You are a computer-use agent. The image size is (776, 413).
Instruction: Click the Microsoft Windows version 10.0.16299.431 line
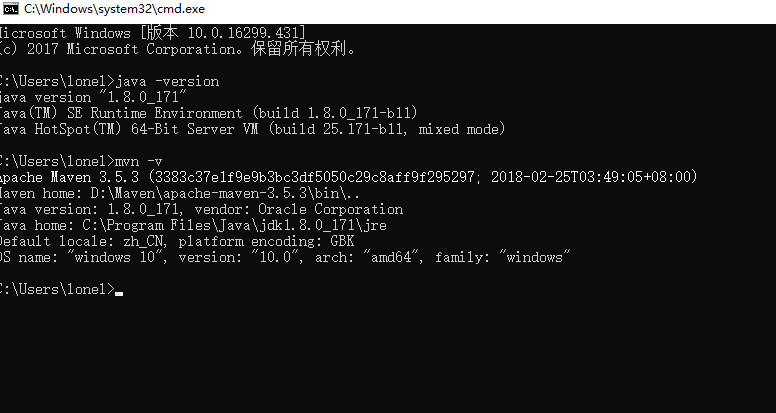[152, 33]
